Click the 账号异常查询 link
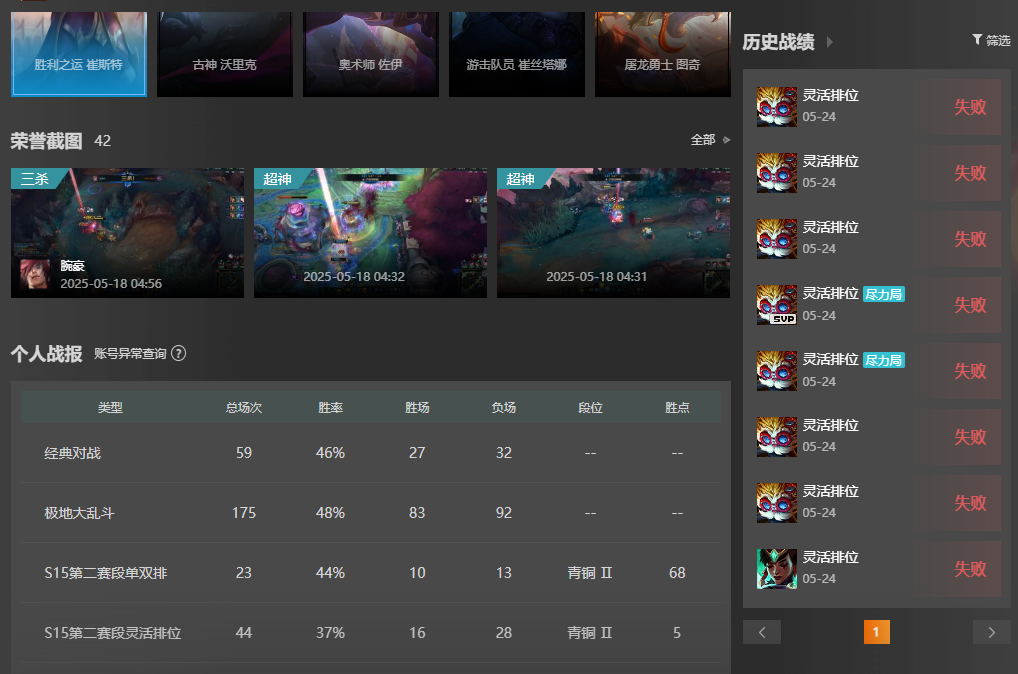 pos(130,353)
